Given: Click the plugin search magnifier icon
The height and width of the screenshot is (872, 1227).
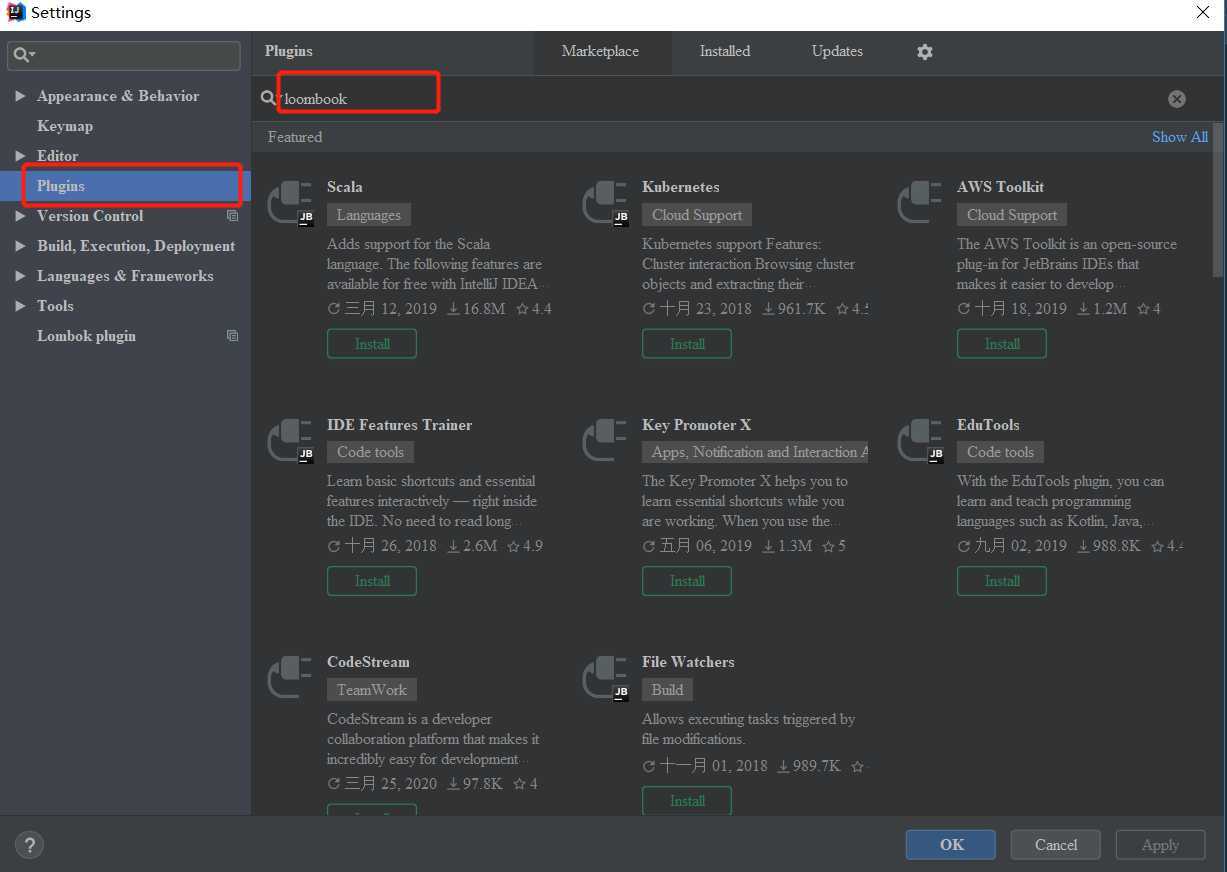Looking at the screenshot, I should point(268,98).
